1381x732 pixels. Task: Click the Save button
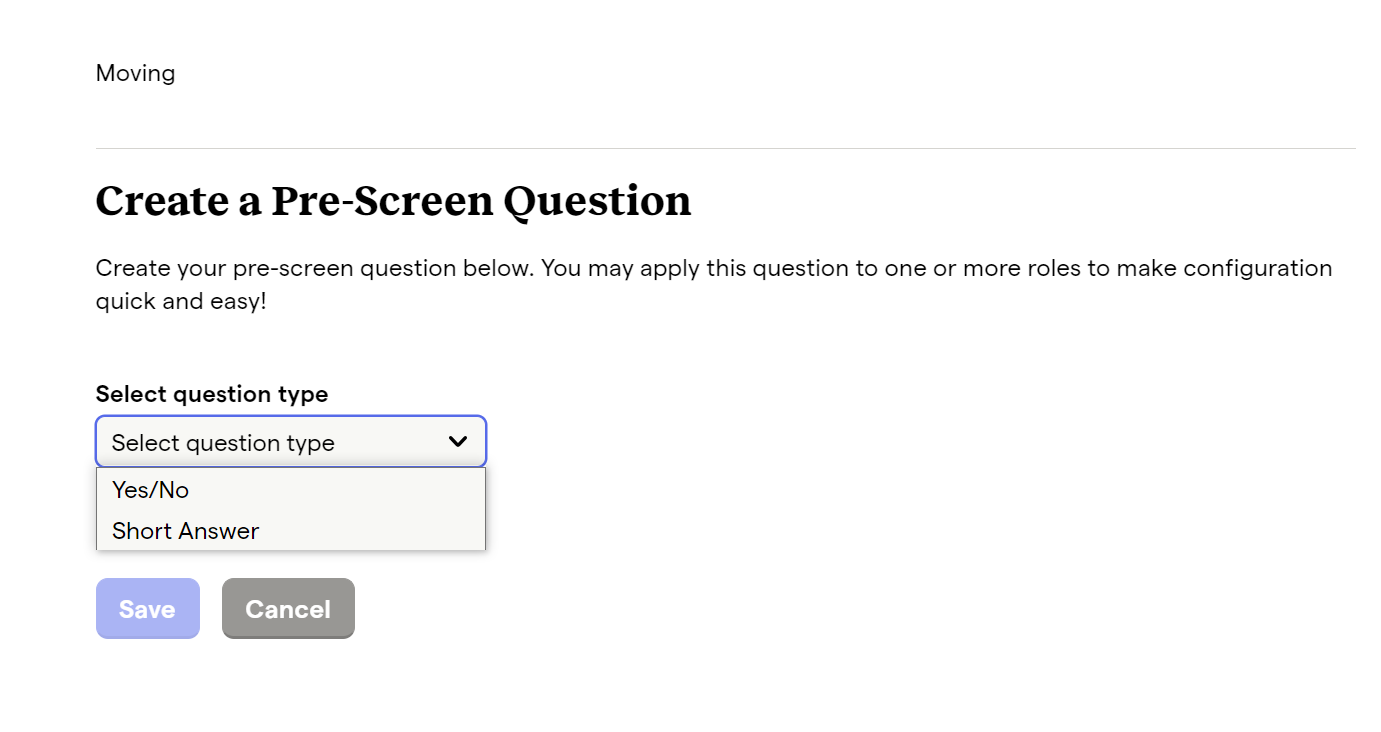pyautogui.click(x=148, y=608)
